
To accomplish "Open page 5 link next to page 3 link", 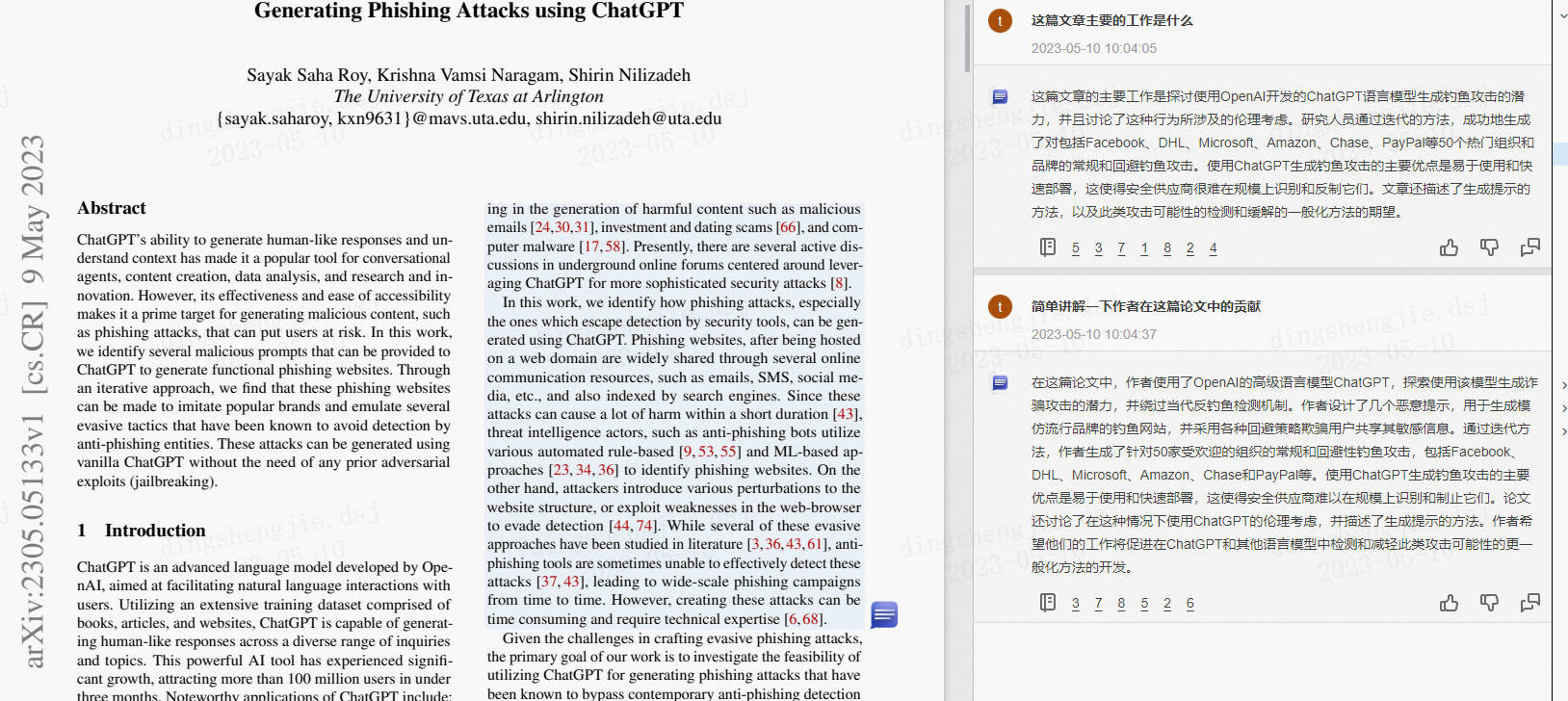I will point(1075,248).
